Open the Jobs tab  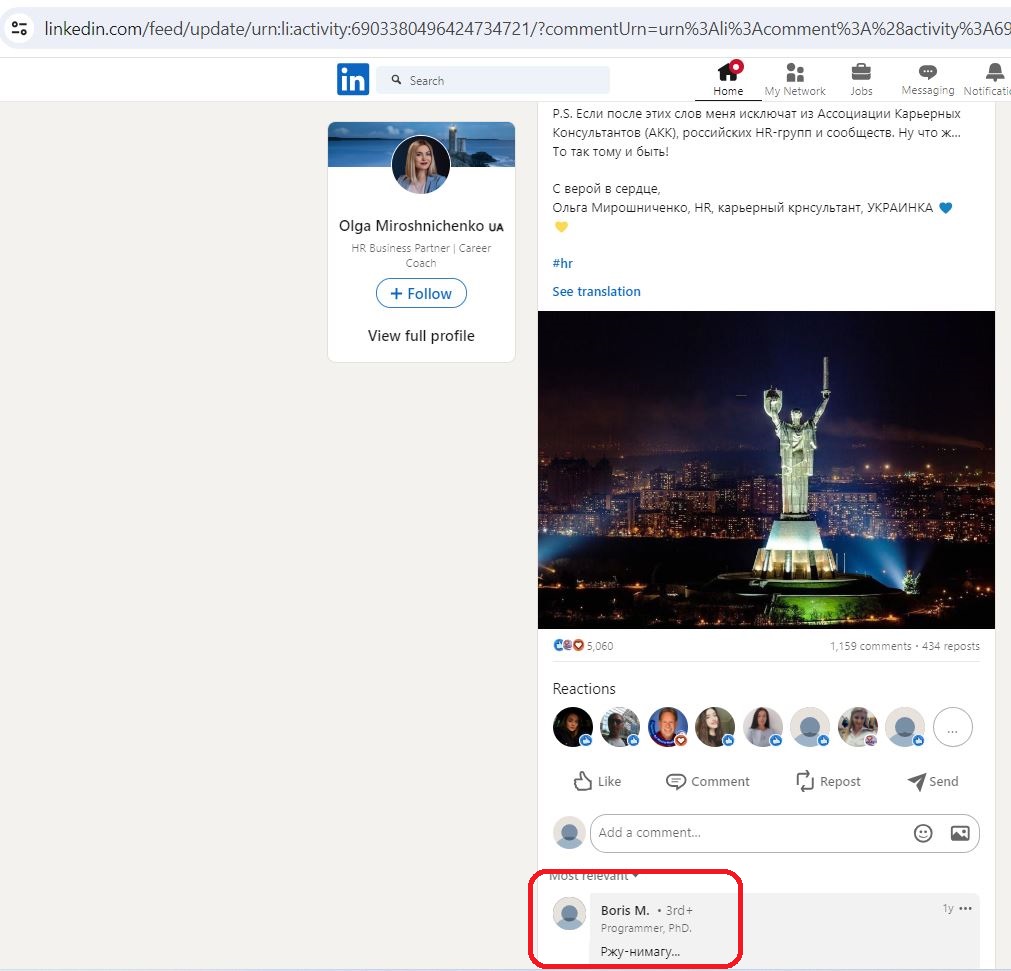click(861, 79)
